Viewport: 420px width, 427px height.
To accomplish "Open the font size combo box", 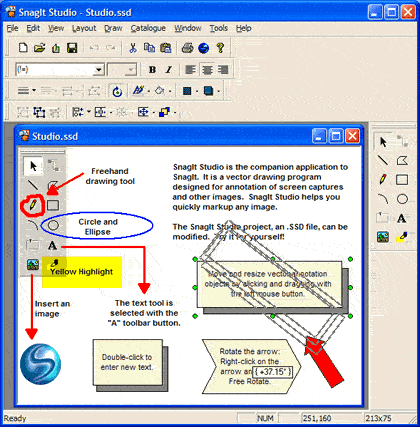I will (x=122, y=70).
